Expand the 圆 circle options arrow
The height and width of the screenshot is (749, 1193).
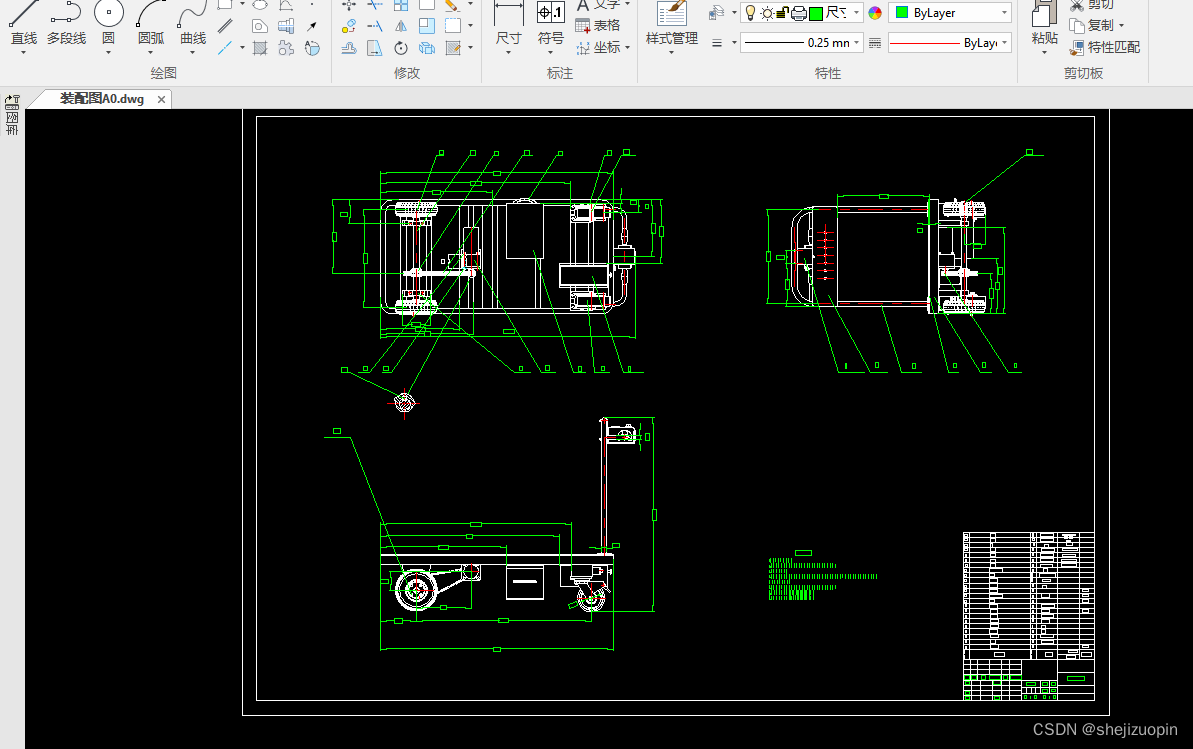109,53
